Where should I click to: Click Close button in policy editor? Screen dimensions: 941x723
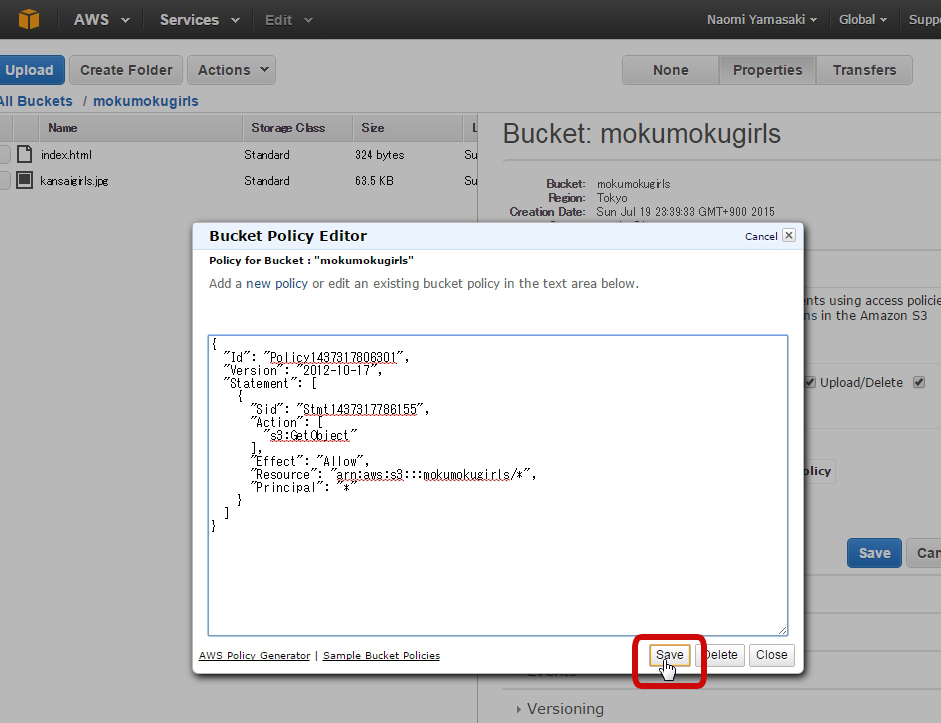coord(771,655)
